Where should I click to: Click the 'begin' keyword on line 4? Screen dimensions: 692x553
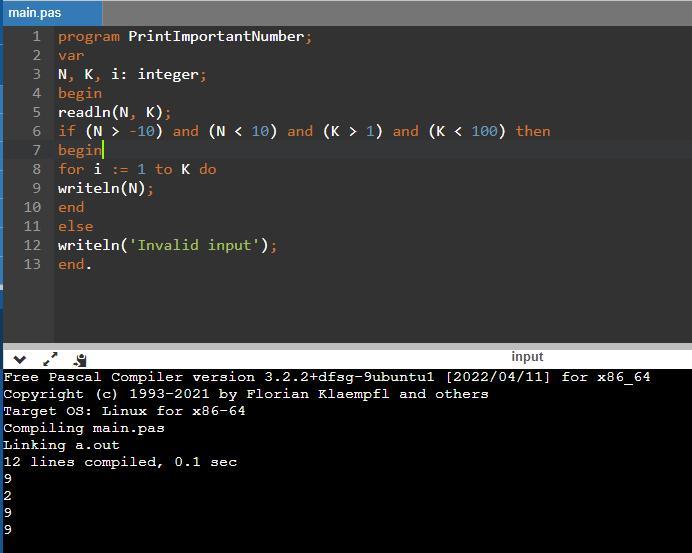pos(80,93)
